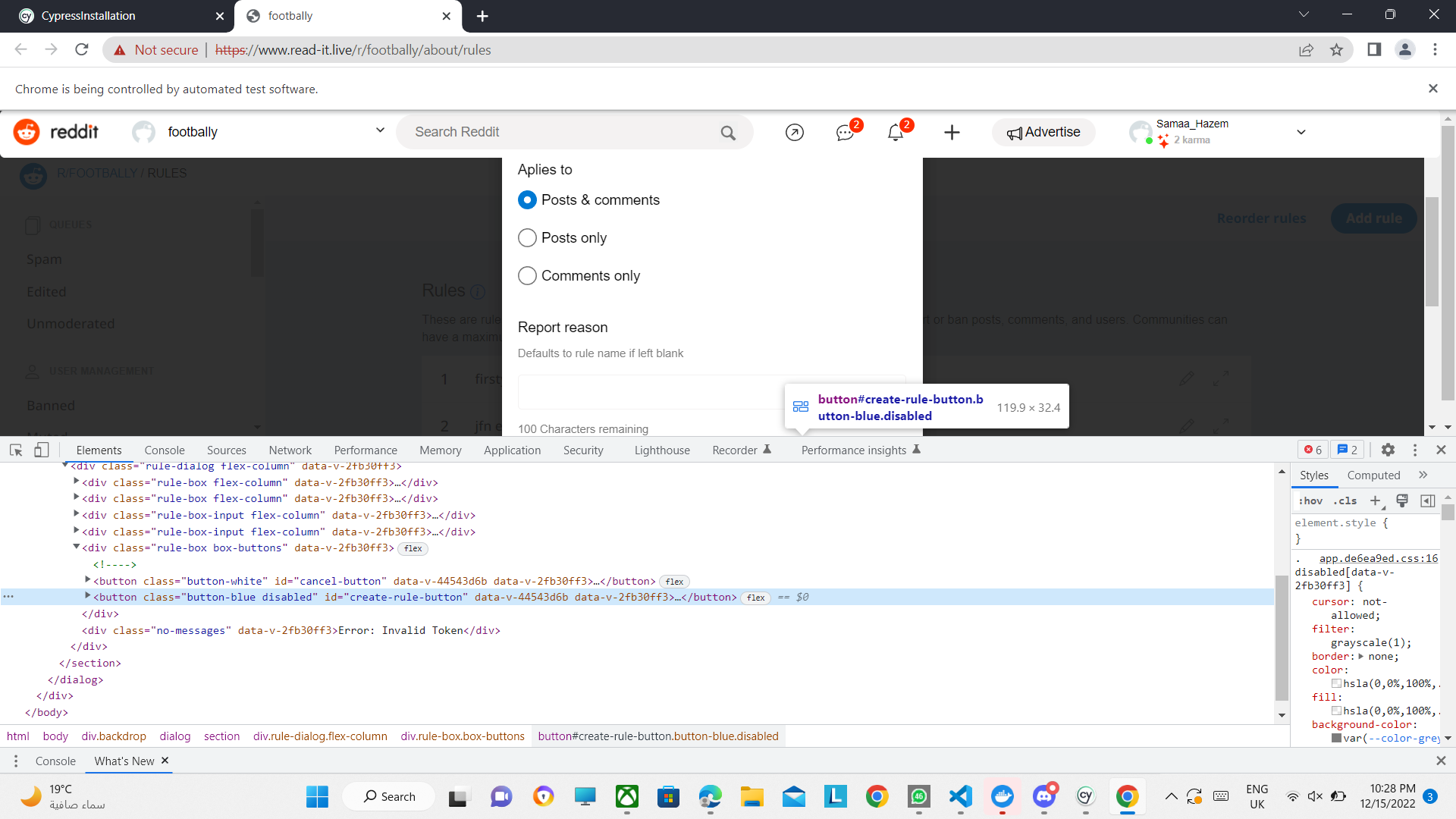Open the Network tab in DevTools

tap(290, 450)
